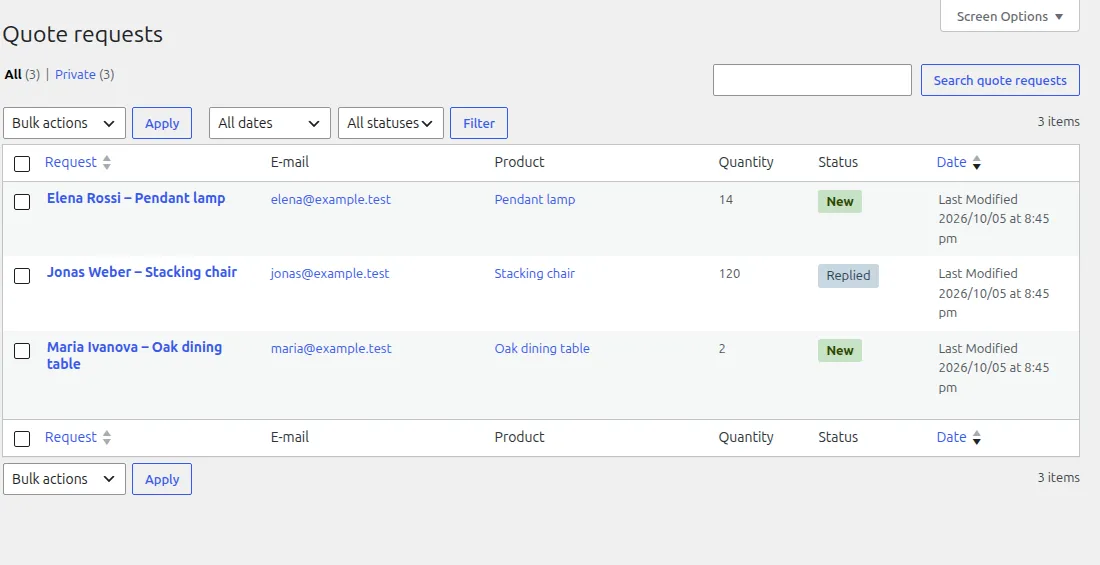This screenshot has width=1100, height=565.
Task: Click the maria@example.test email link
Action: pyautogui.click(x=331, y=348)
